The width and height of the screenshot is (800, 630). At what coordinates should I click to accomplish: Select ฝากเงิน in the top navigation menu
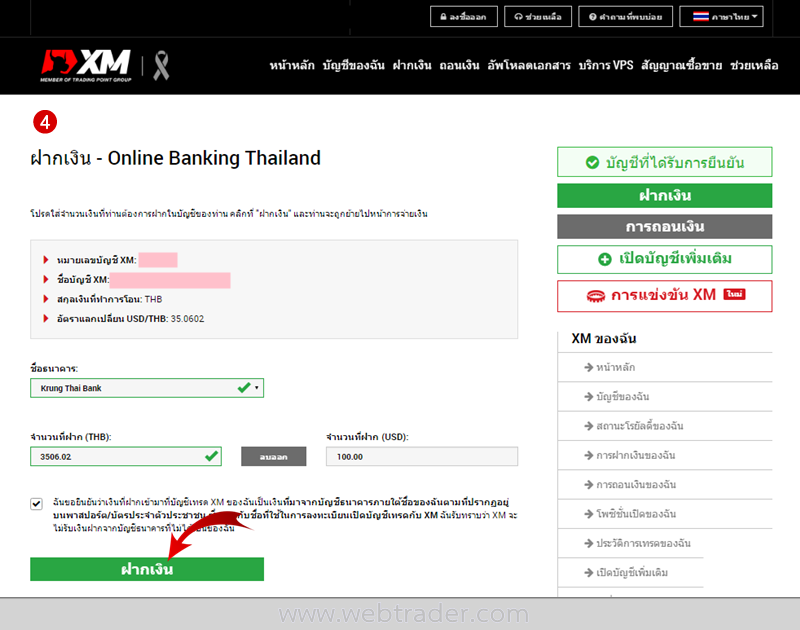pos(412,66)
